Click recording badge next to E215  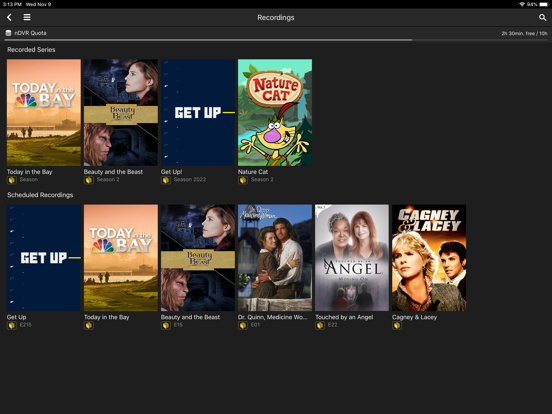(12, 325)
